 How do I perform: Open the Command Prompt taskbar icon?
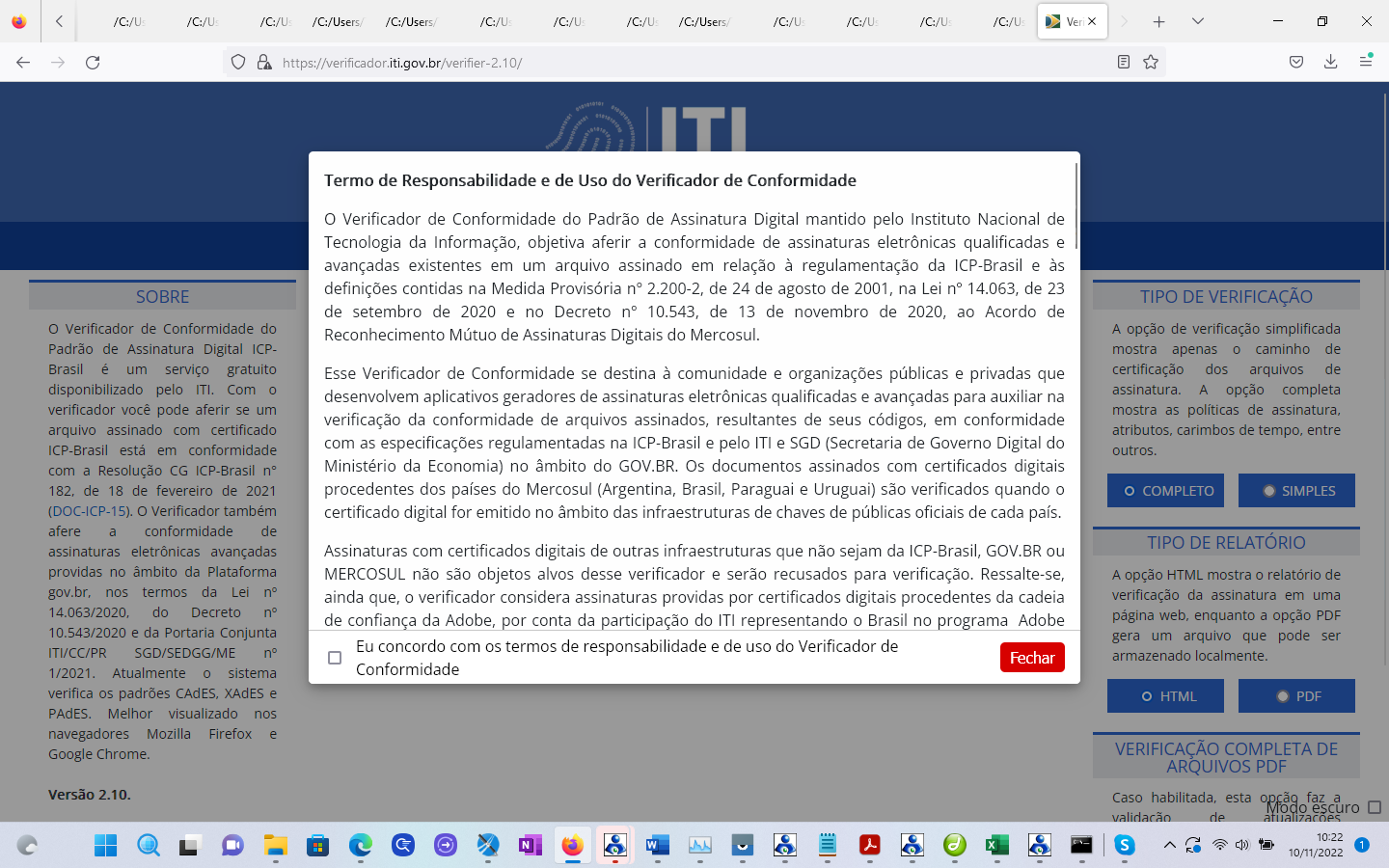tap(1082, 847)
